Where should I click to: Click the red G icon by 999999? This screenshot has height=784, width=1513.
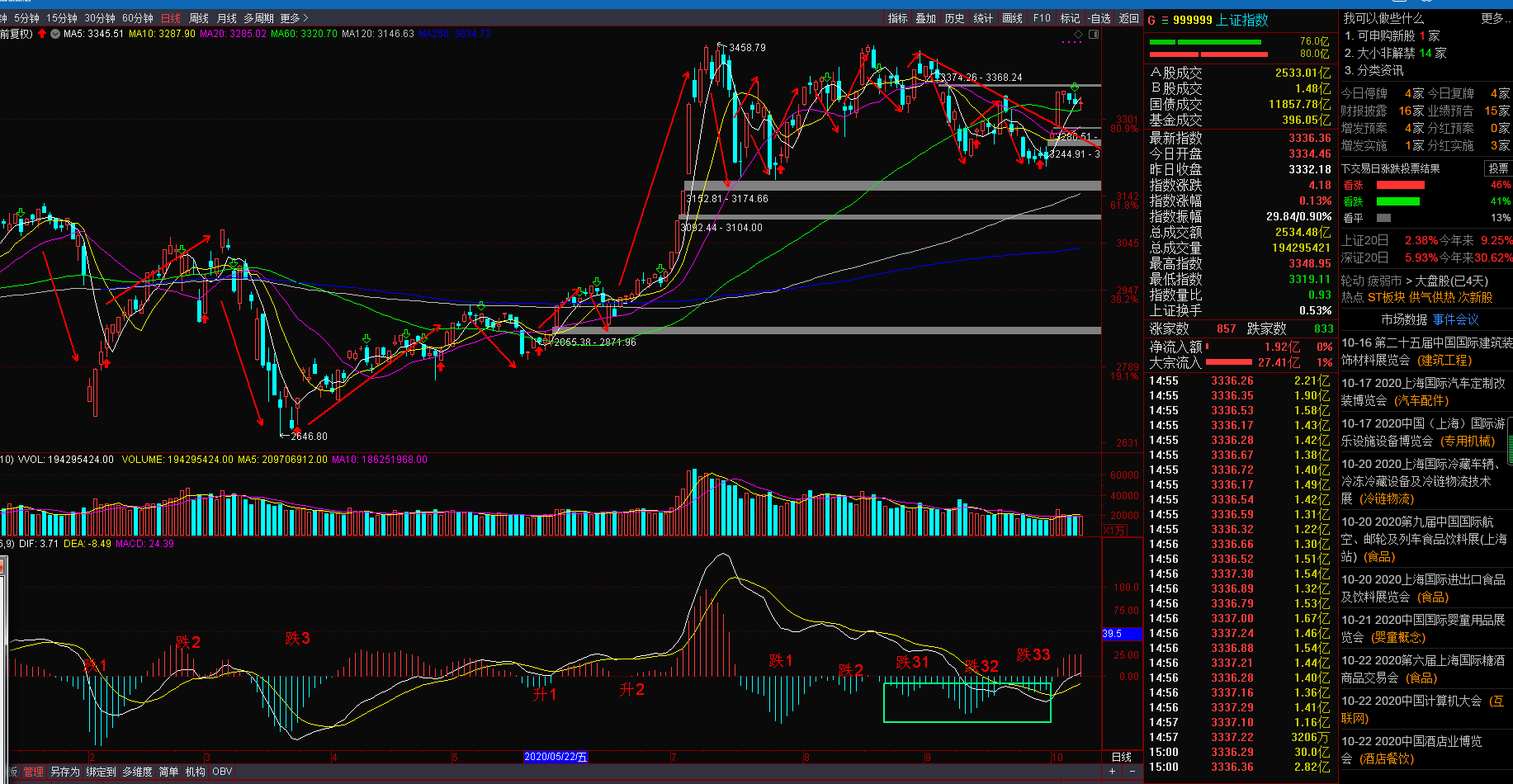pyautogui.click(x=1151, y=21)
